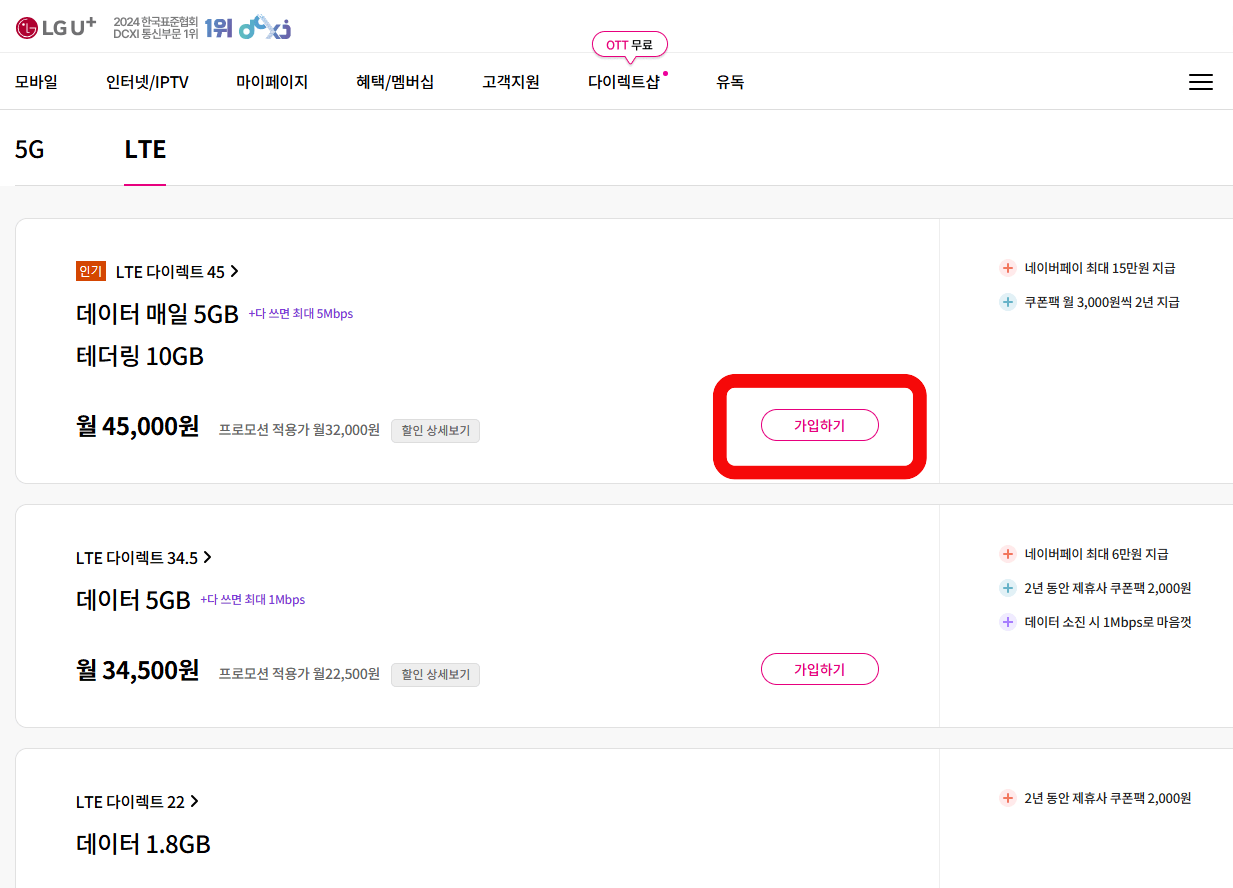Click 네이버페이 최대 15만원 지급 benefit text
1233x888 pixels.
(1100, 268)
